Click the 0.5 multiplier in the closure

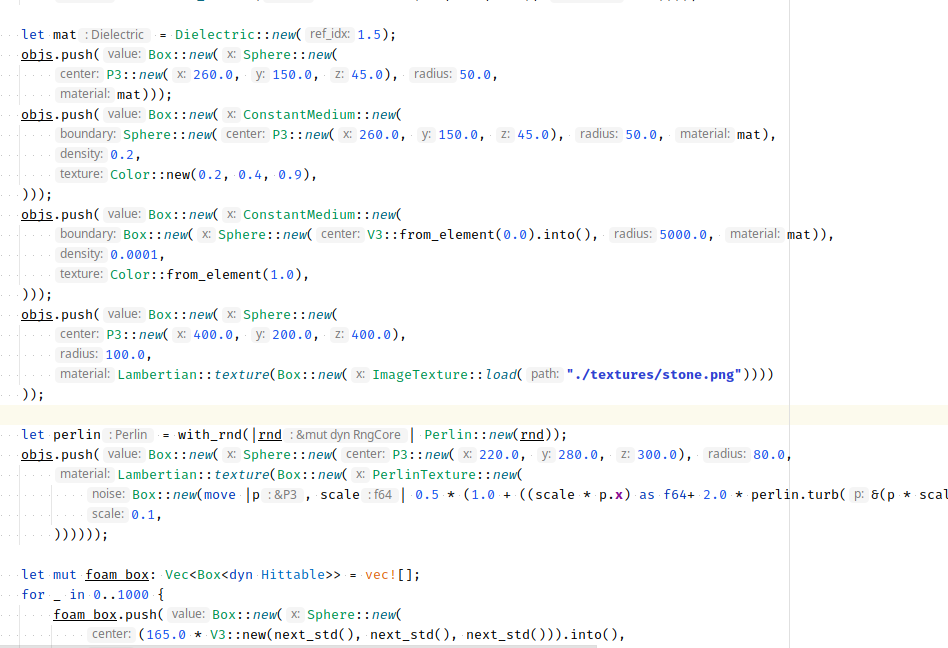point(427,495)
